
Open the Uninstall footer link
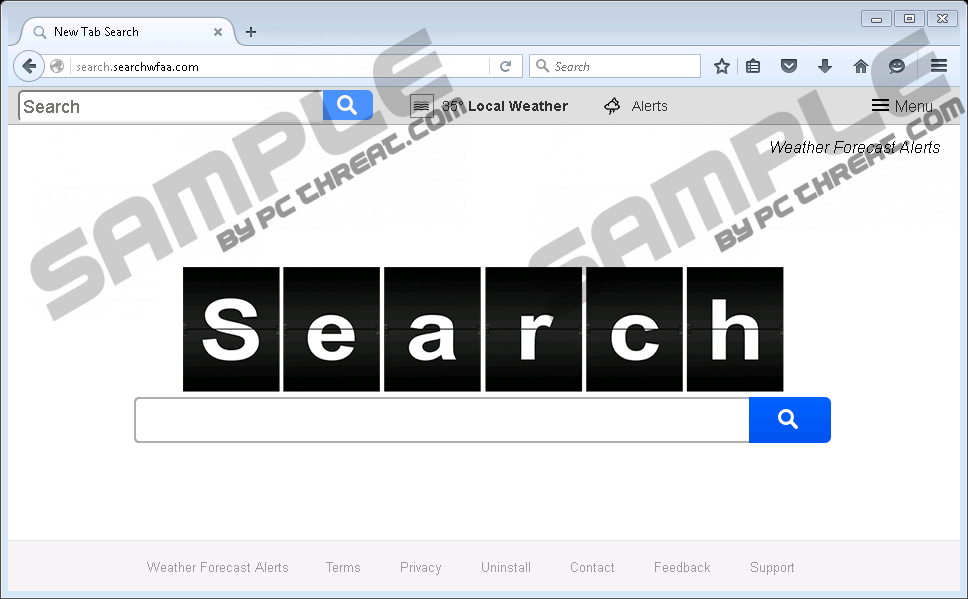(506, 567)
